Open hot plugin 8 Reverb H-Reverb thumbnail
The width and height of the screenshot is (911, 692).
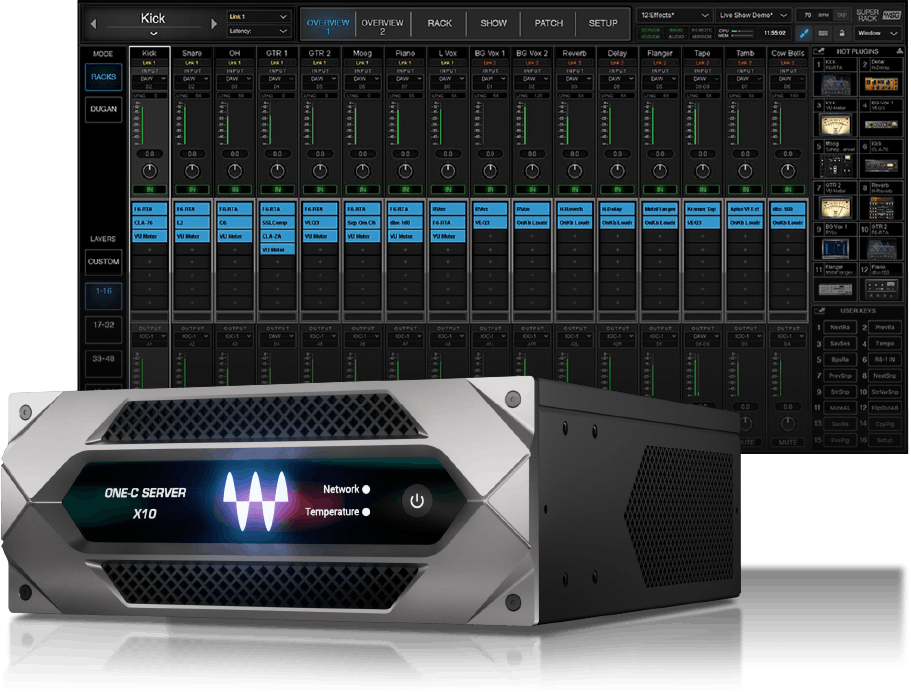coord(881,207)
